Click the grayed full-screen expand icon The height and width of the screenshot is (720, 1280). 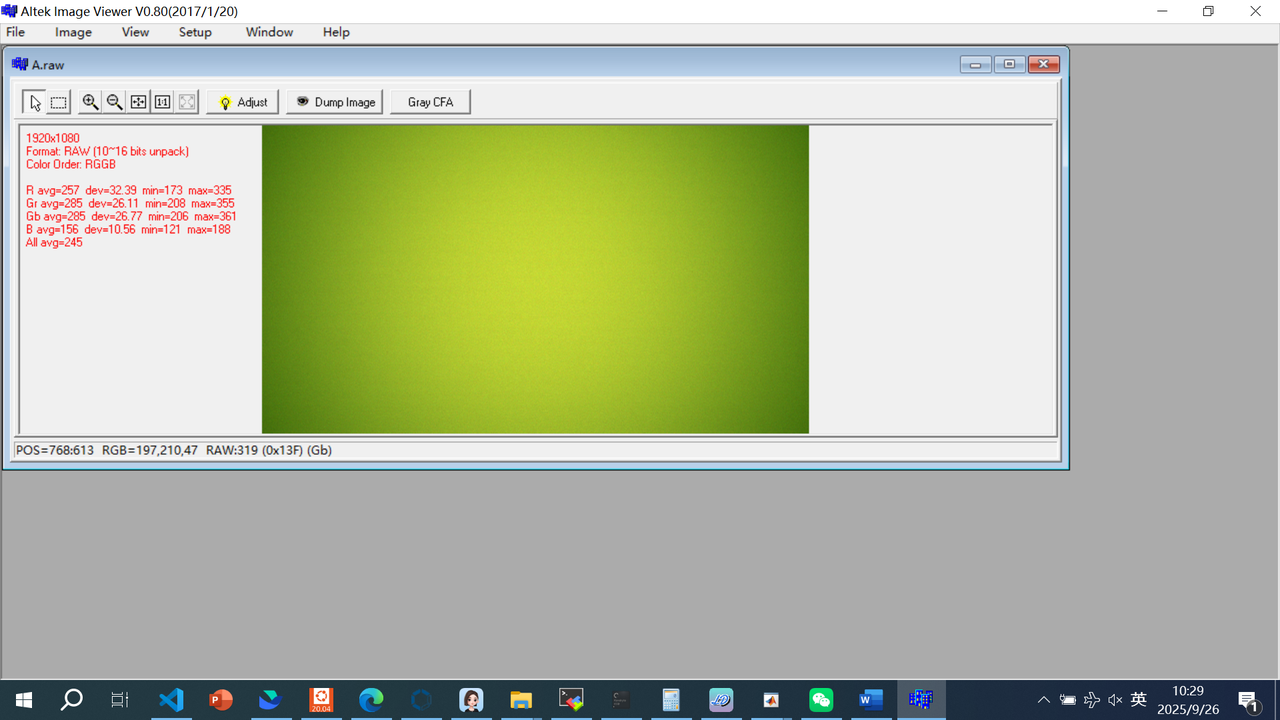coord(186,102)
